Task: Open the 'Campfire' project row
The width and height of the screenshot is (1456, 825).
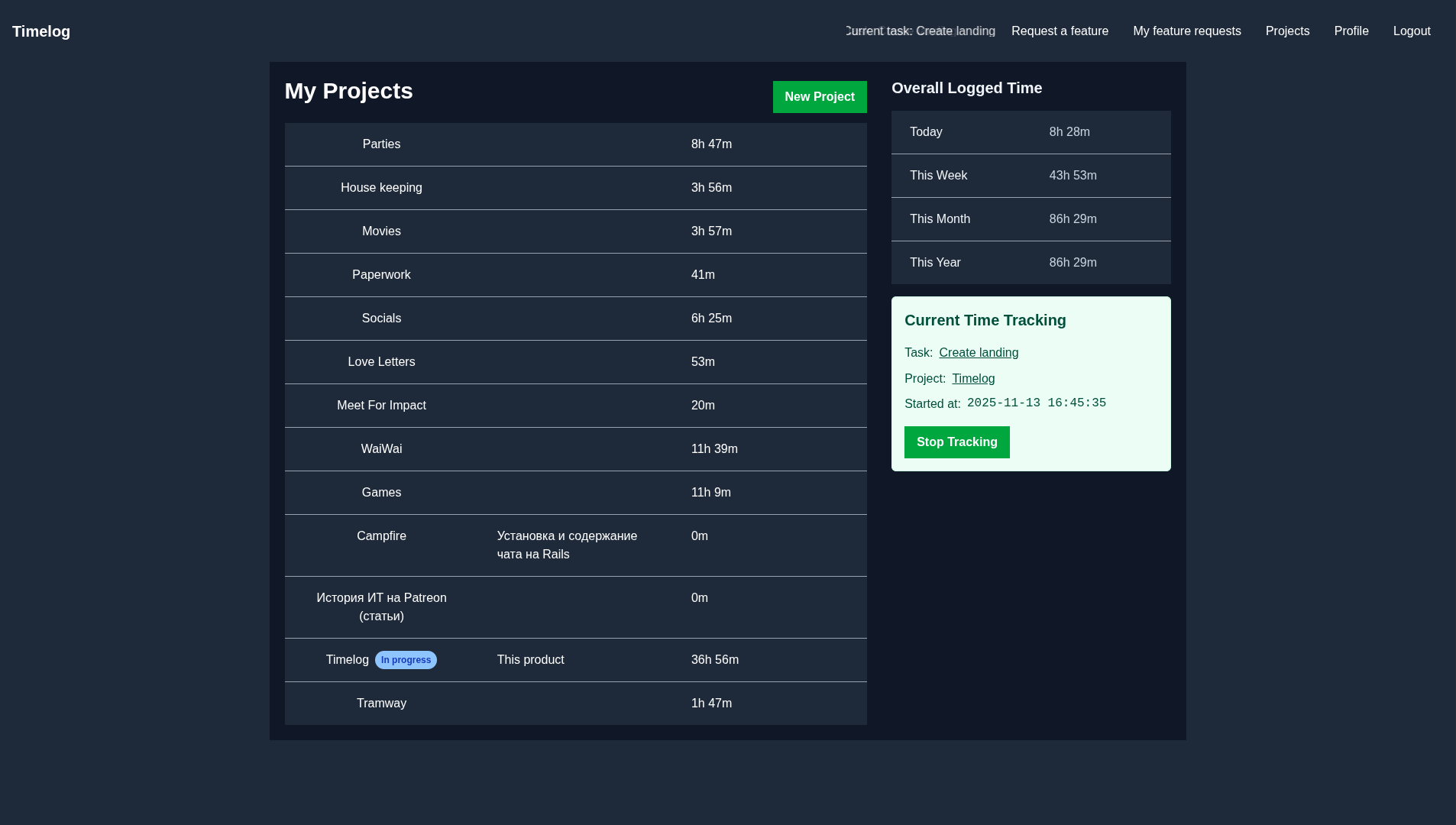Action: coord(381,536)
